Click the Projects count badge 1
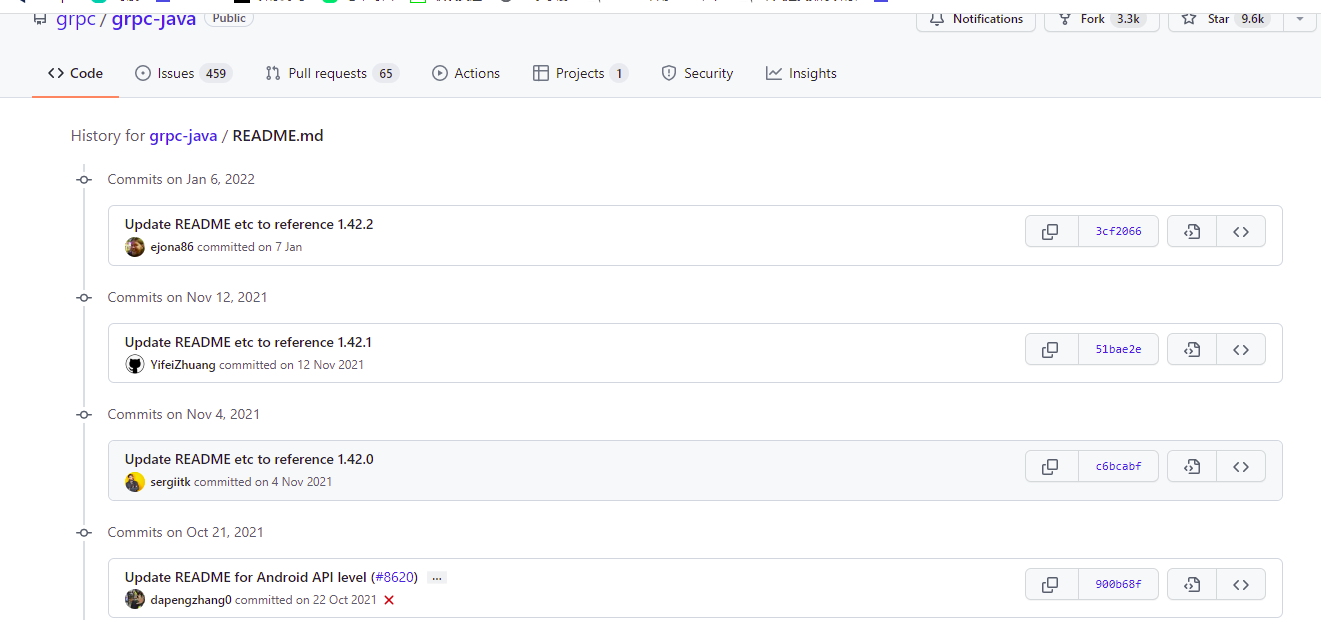The height and width of the screenshot is (620, 1321). coord(619,73)
